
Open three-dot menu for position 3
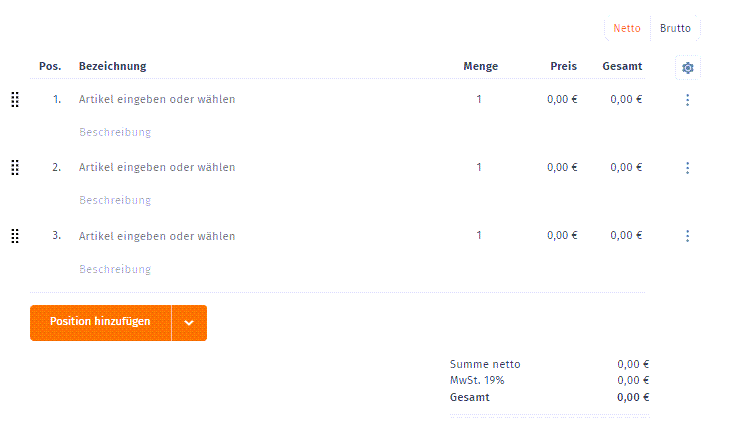tap(688, 236)
